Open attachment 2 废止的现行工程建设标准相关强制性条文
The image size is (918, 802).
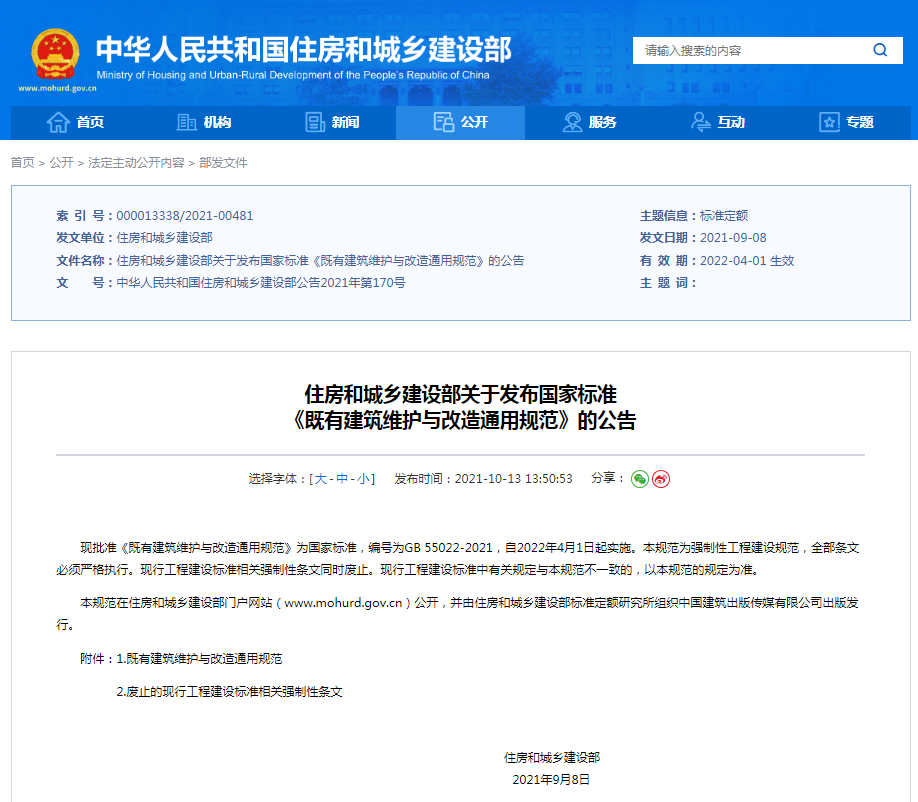[x=229, y=692]
